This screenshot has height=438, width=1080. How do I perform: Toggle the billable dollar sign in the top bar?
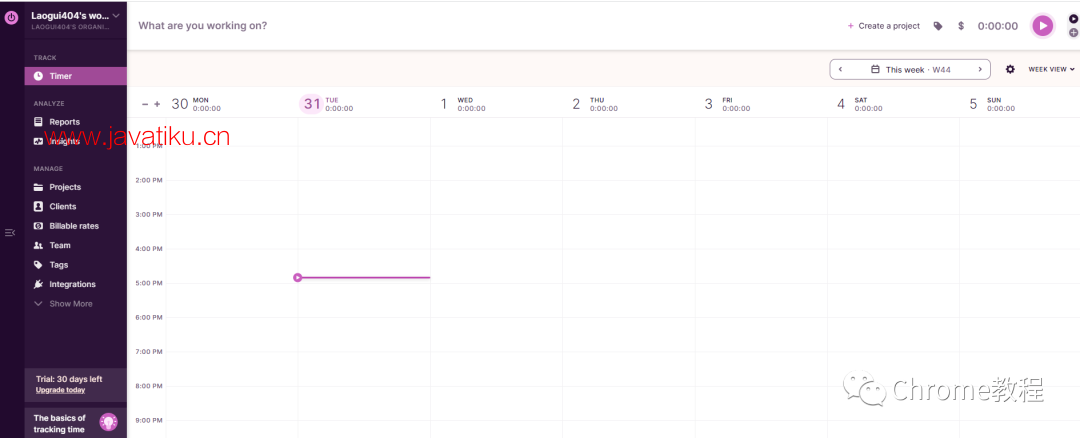[961, 26]
